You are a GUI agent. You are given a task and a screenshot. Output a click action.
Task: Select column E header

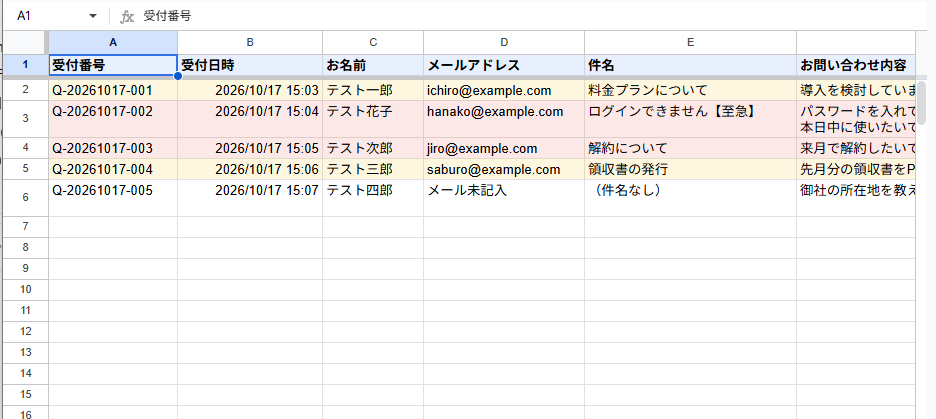pyautogui.click(x=690, y=42)
